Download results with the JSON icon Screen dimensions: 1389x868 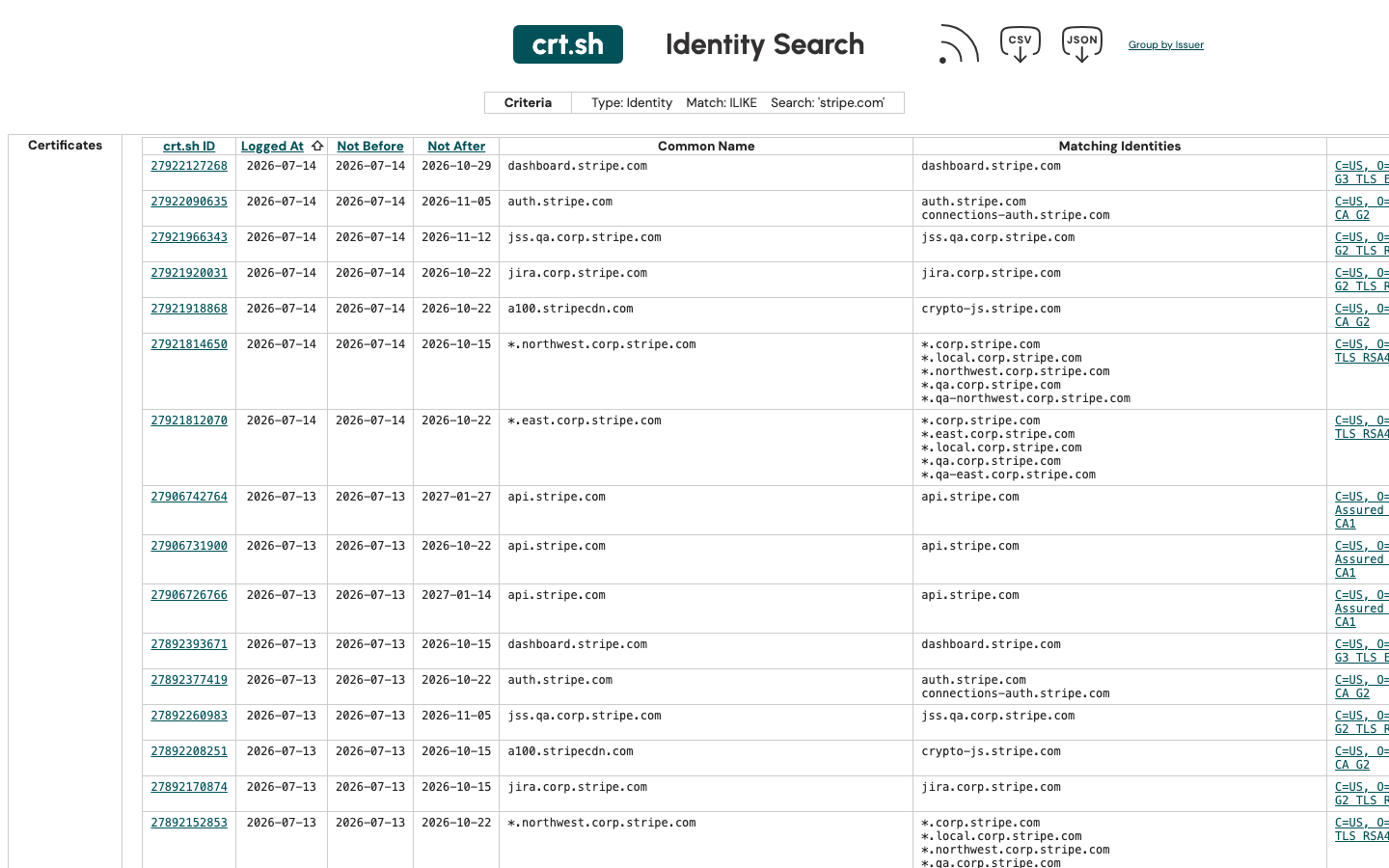[1081, 44]
